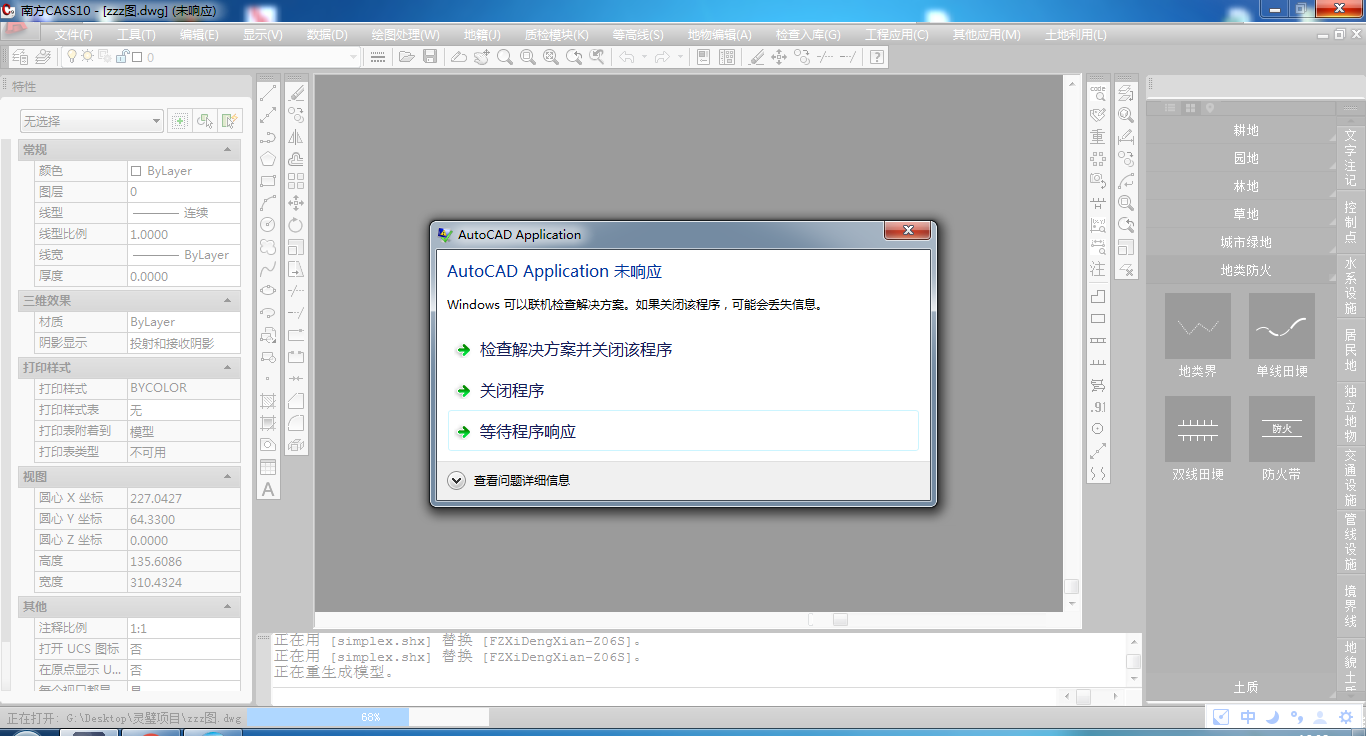Viewport: 1366px width, 736px height.
Task: Click the layer properties manager icon
Action: [x=20, y=57]
